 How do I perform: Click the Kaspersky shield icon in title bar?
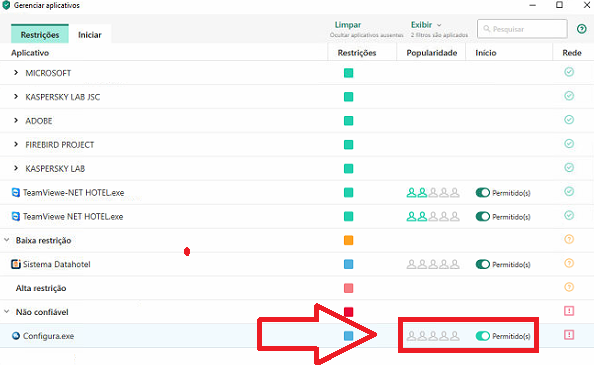point(6,5)
